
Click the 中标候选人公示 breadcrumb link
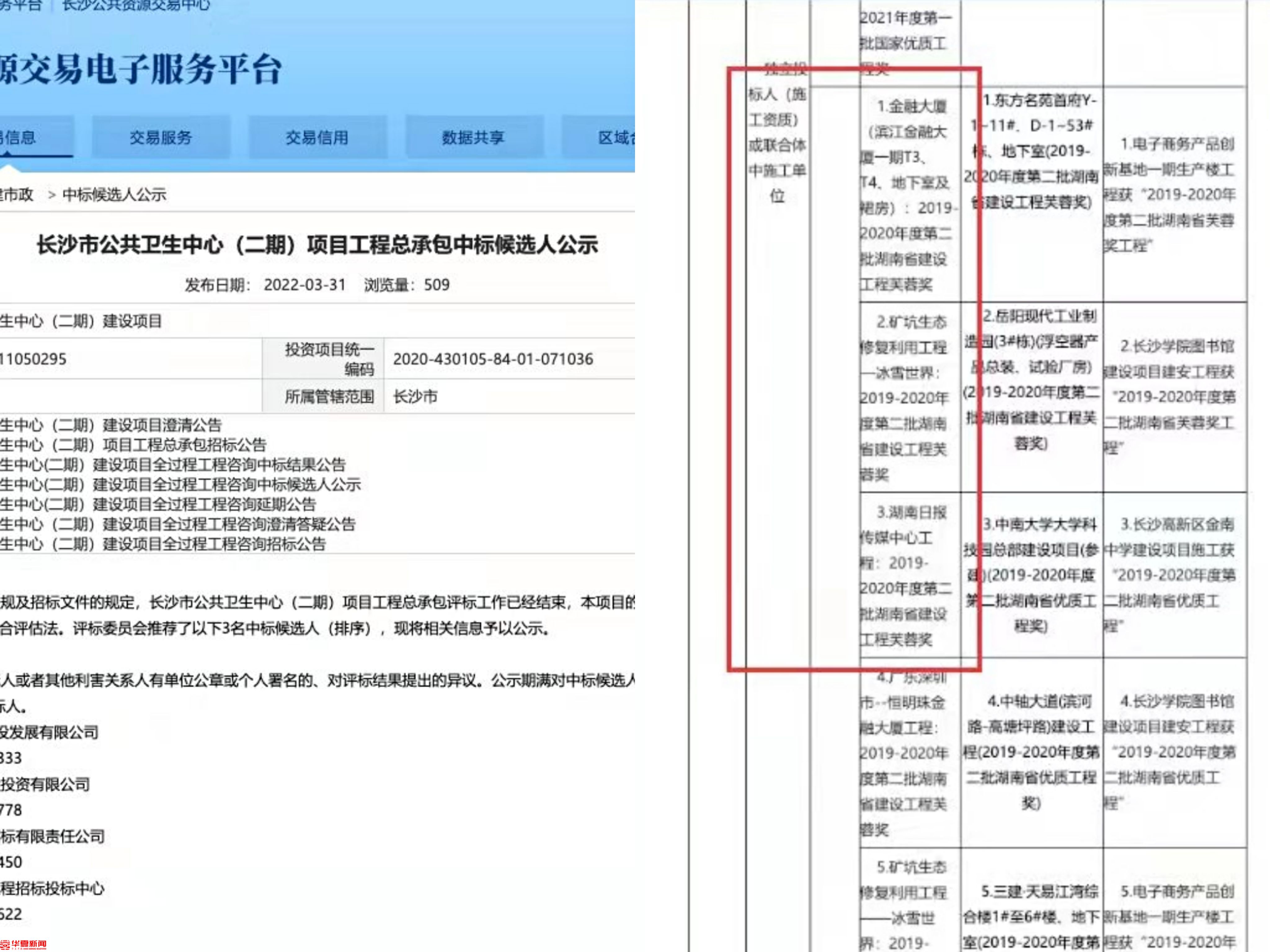[x=114, y=195]
